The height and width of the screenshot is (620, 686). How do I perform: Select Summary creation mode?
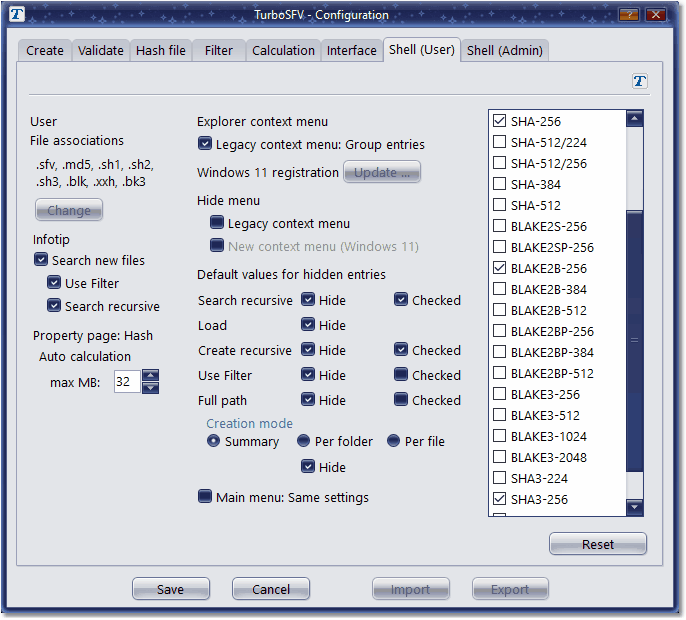click(214, 441)
